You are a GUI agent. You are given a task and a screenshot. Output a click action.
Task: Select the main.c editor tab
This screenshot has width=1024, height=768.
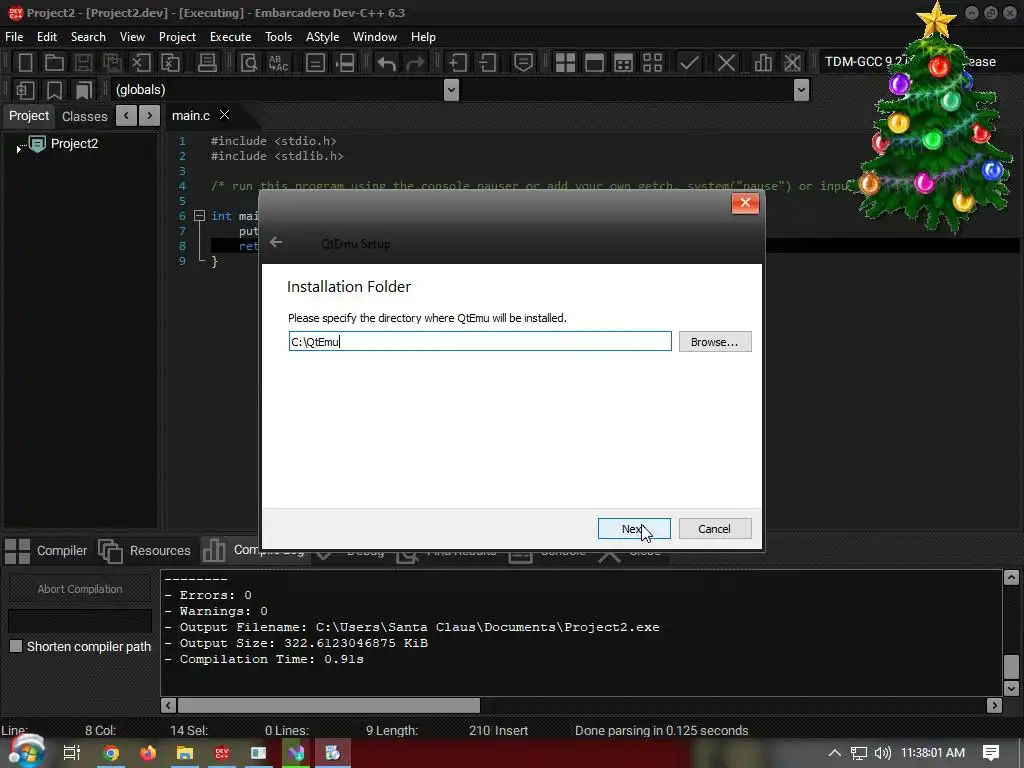191,116
